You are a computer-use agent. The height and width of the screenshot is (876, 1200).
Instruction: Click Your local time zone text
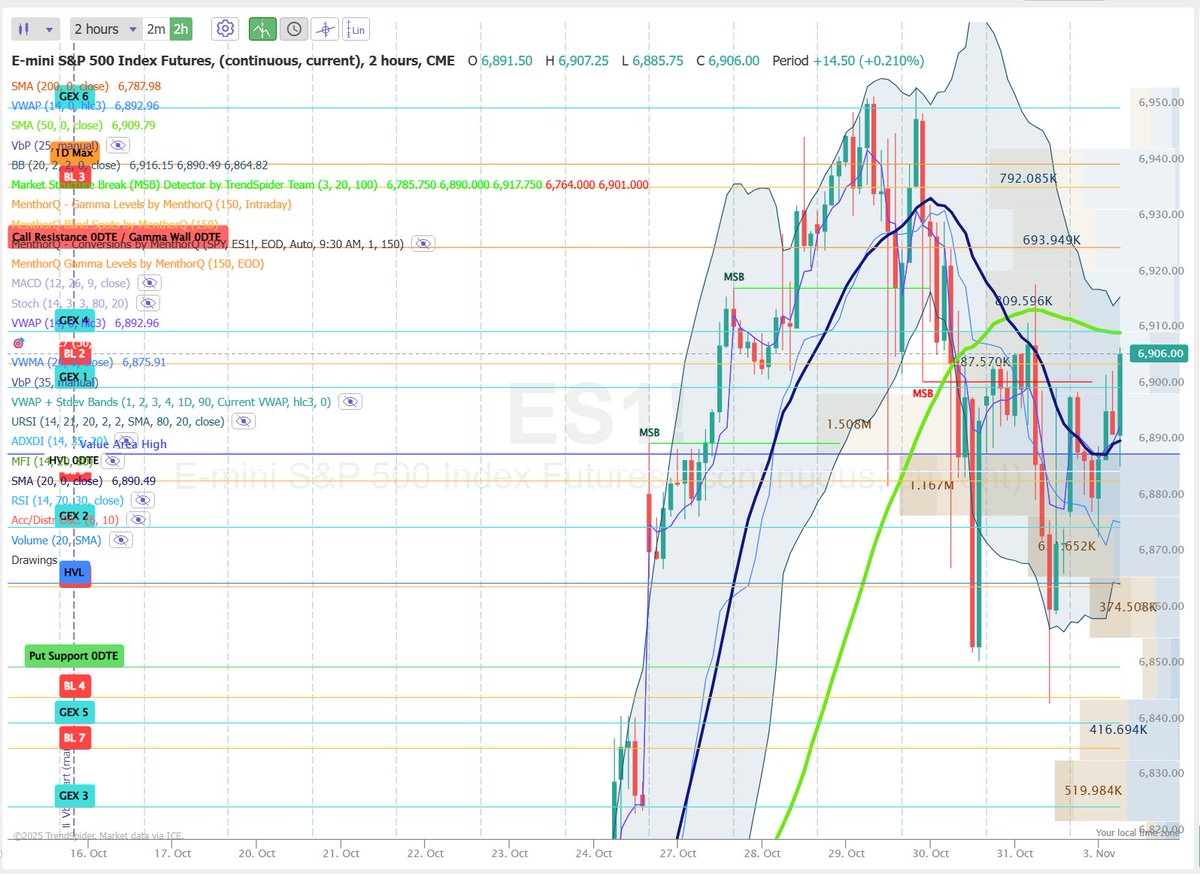click(x=1139, y=832)
